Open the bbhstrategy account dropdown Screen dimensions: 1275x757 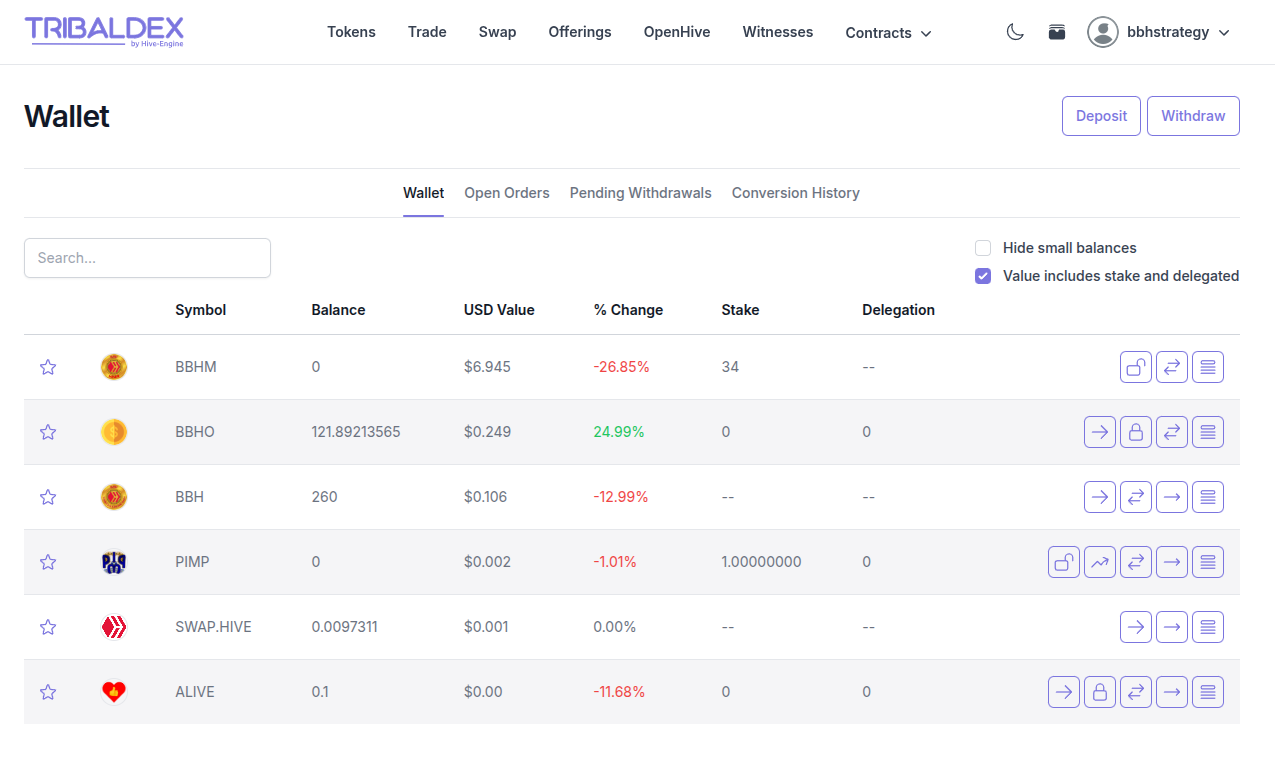pyautogui.click(x=1159, y=32)
